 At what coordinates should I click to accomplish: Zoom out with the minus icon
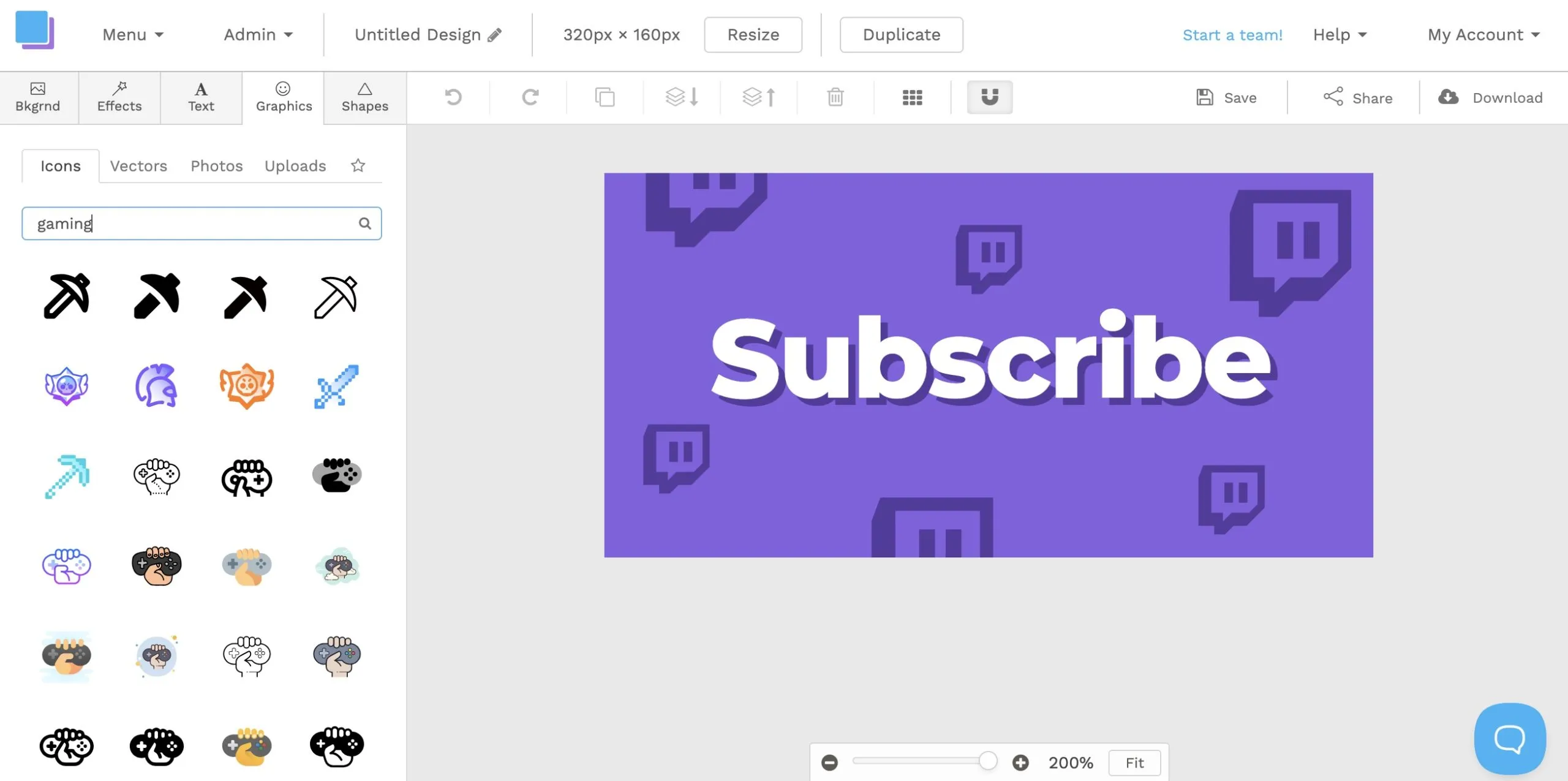[830, 763]
